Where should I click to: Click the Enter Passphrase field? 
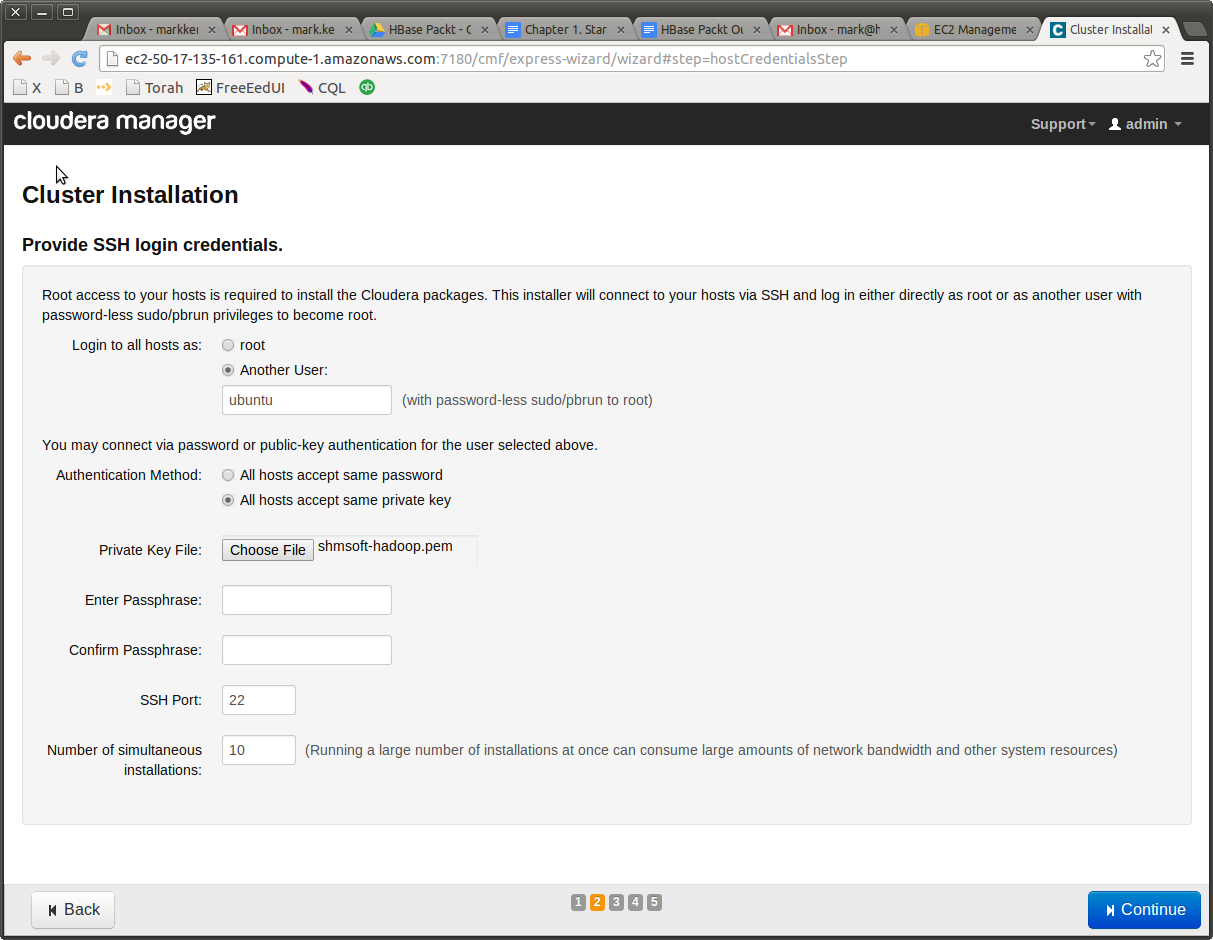tap(307, 600)
